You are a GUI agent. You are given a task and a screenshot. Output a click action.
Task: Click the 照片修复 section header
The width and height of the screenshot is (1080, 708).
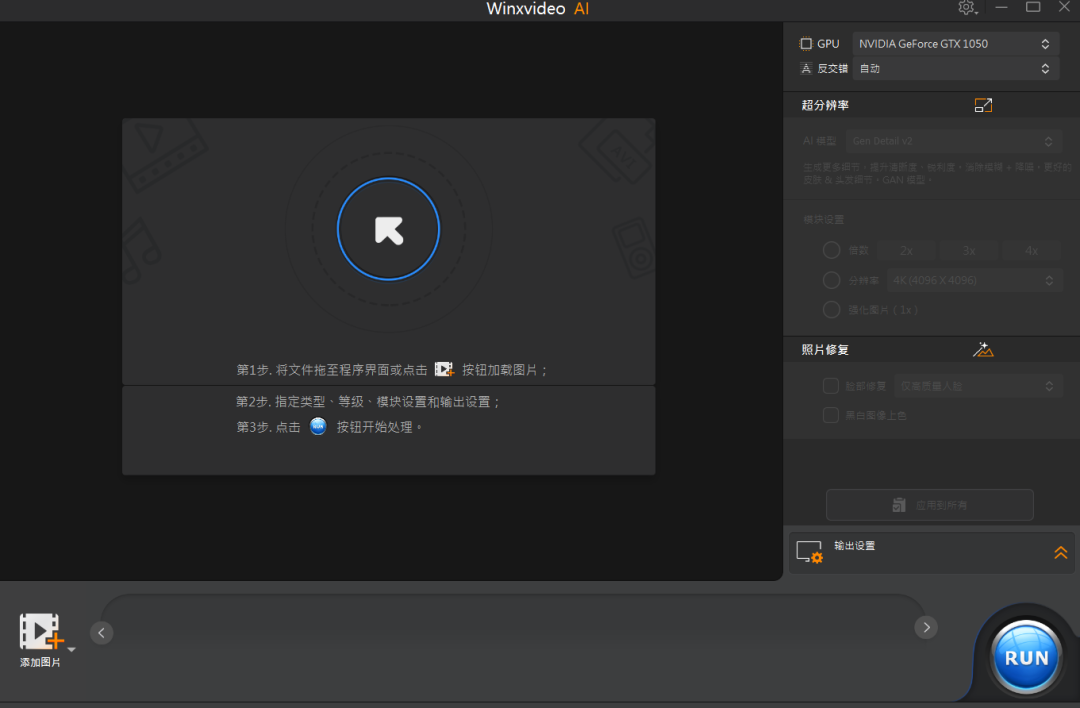[825, 350]
